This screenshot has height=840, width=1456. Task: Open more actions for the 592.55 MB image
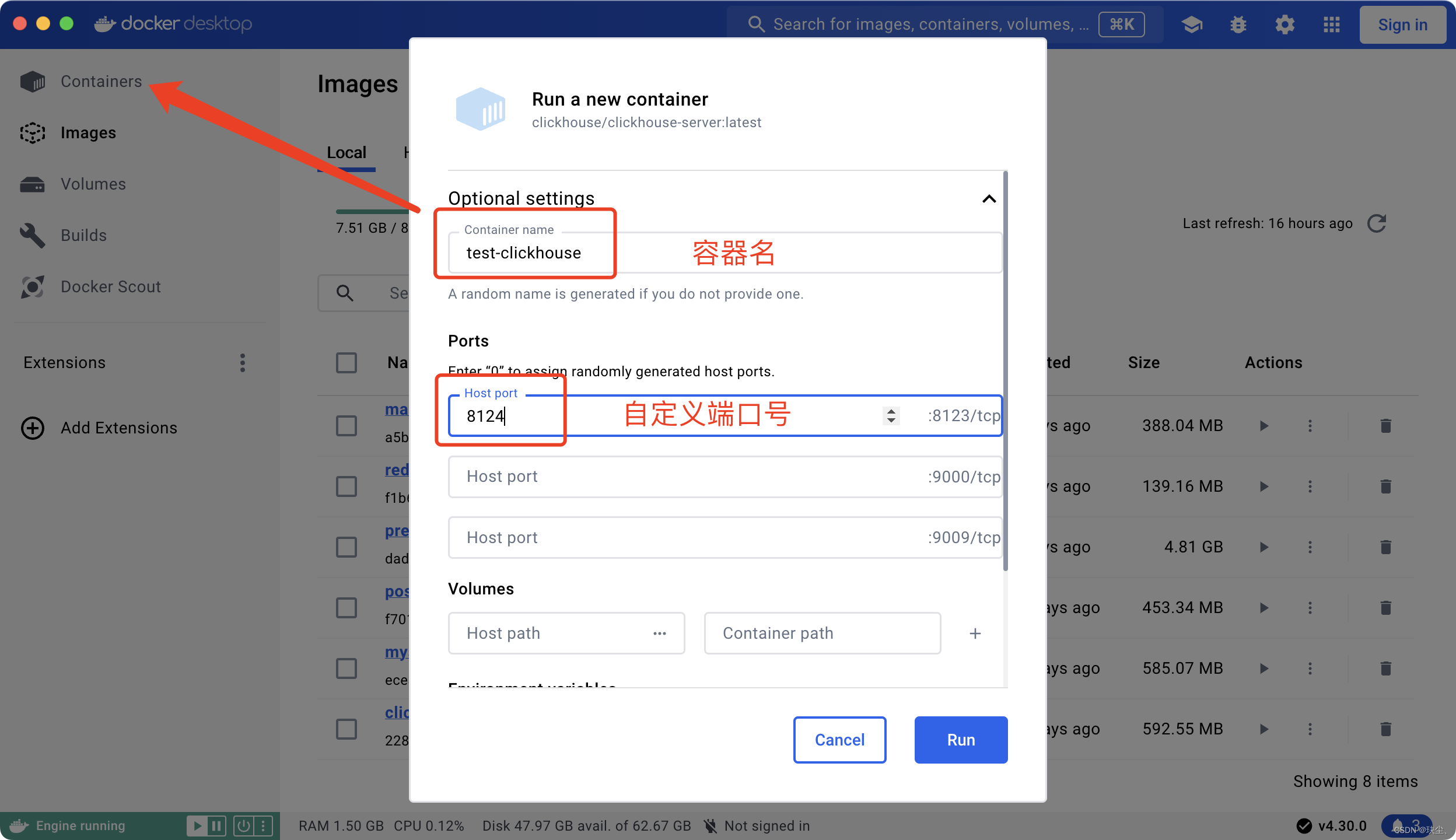pyautogui.click(x=1310, y=729)
